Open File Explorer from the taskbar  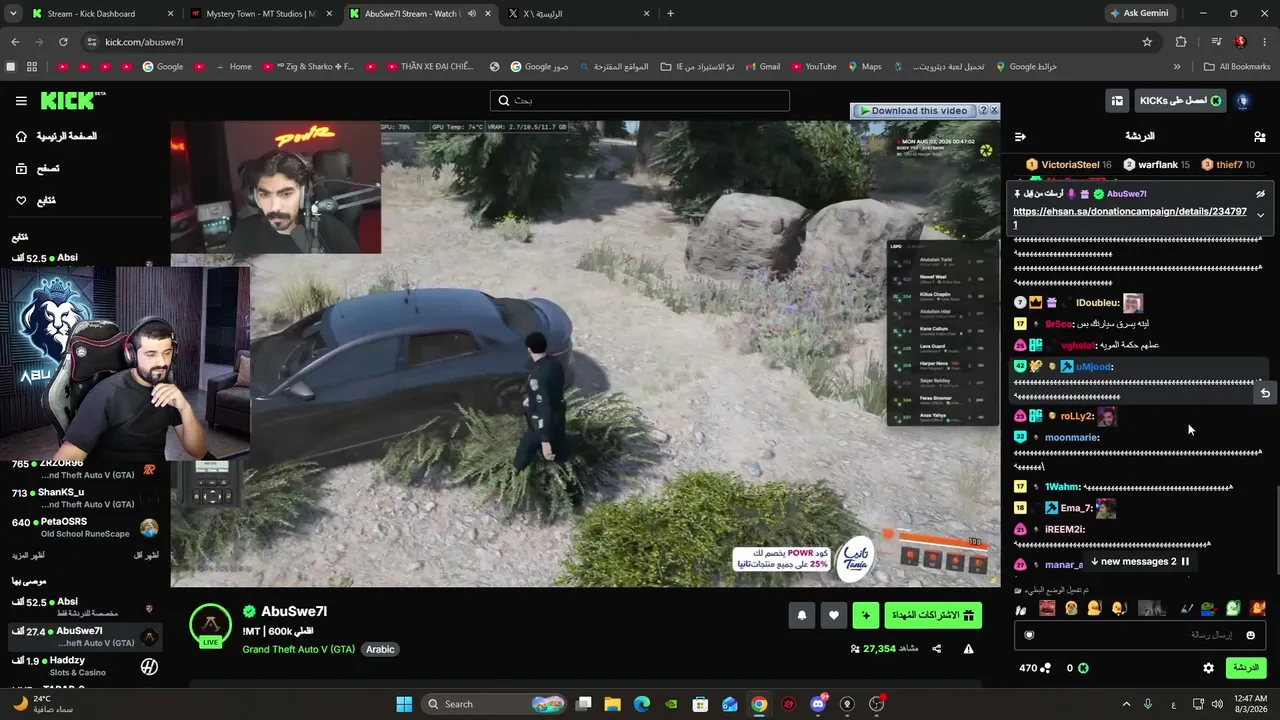tap(613, 704)
